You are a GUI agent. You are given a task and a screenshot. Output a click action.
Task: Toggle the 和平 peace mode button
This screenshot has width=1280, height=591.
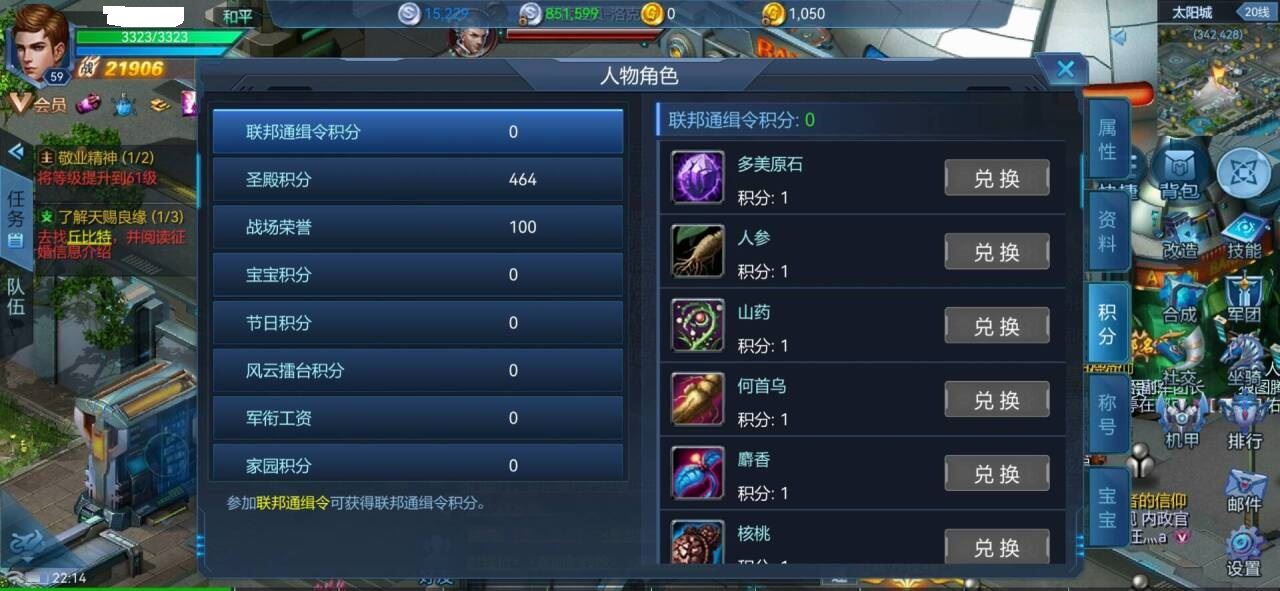coord(237,16)
